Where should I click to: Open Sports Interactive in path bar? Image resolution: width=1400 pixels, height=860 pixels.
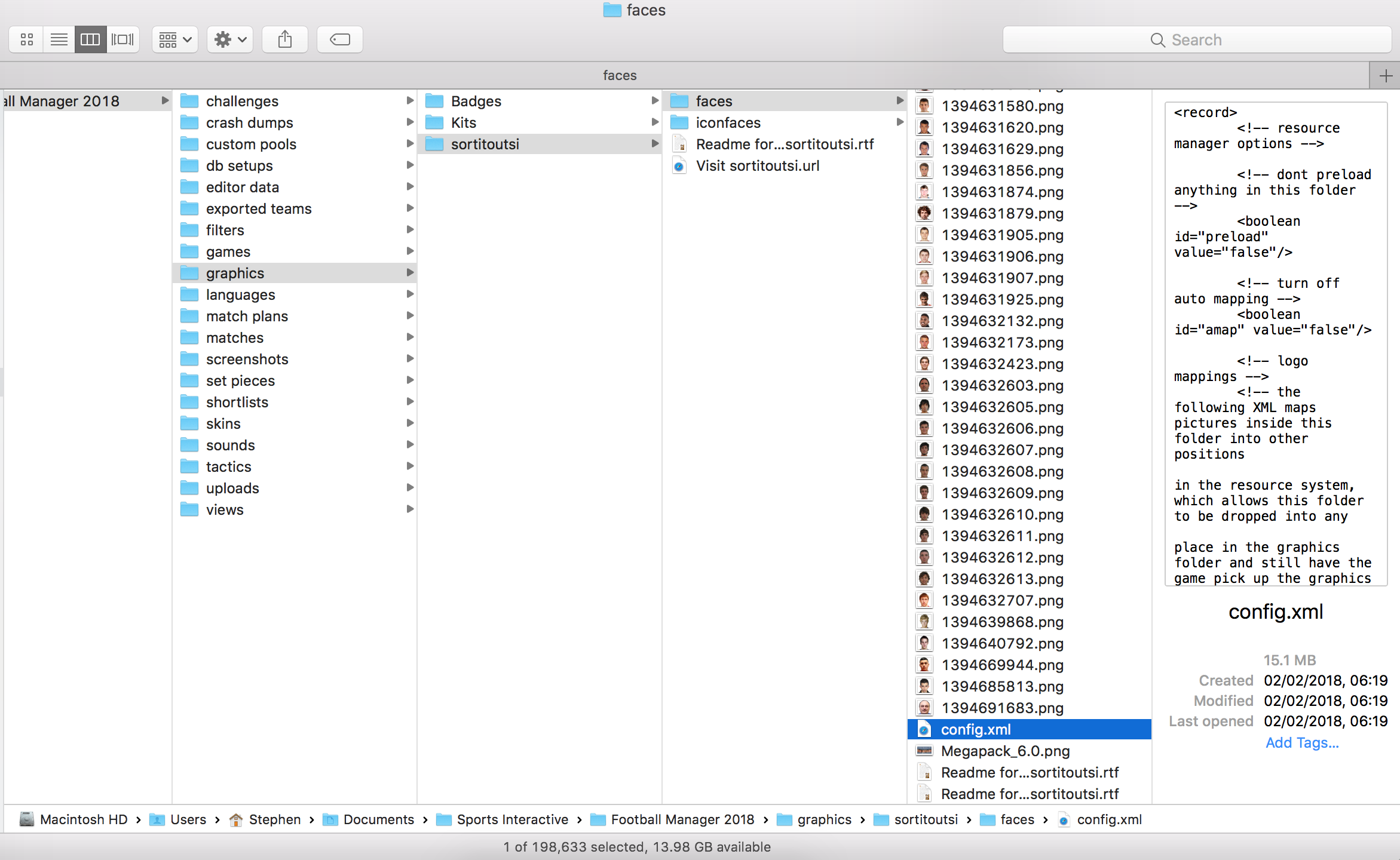pyautogui.click(x=503, y=819)
